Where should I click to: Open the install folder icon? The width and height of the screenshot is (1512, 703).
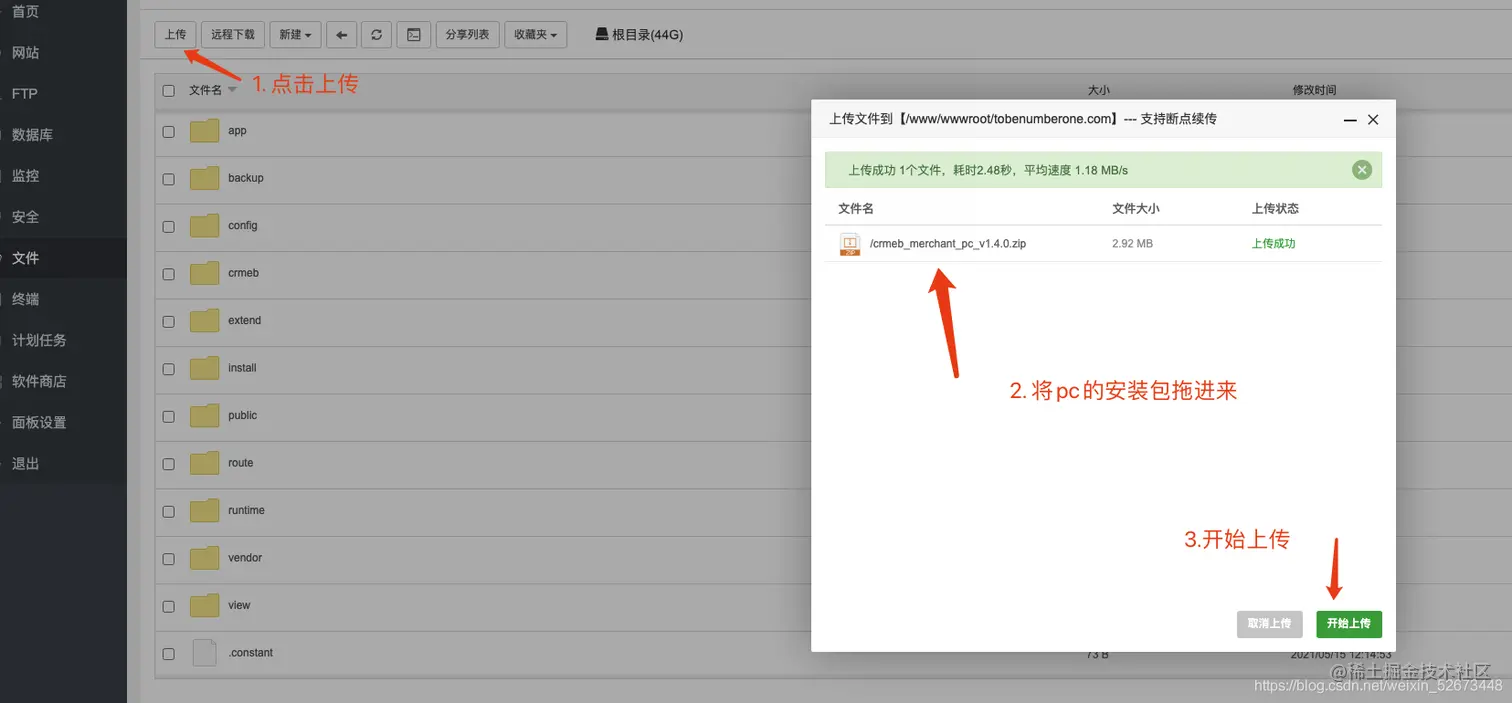[x=204, y=368]
